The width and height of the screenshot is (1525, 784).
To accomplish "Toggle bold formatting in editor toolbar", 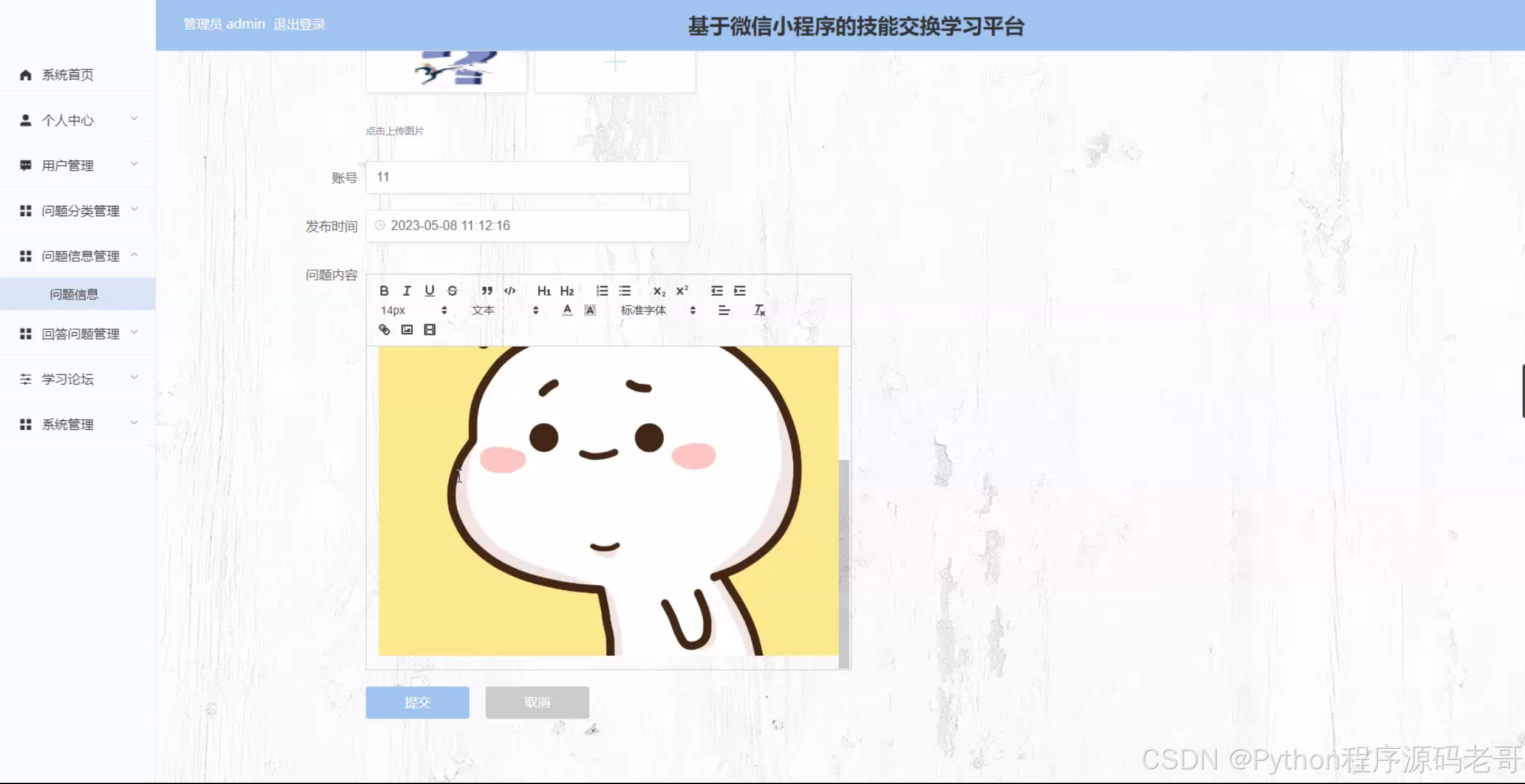I will (x=384, y=291).
